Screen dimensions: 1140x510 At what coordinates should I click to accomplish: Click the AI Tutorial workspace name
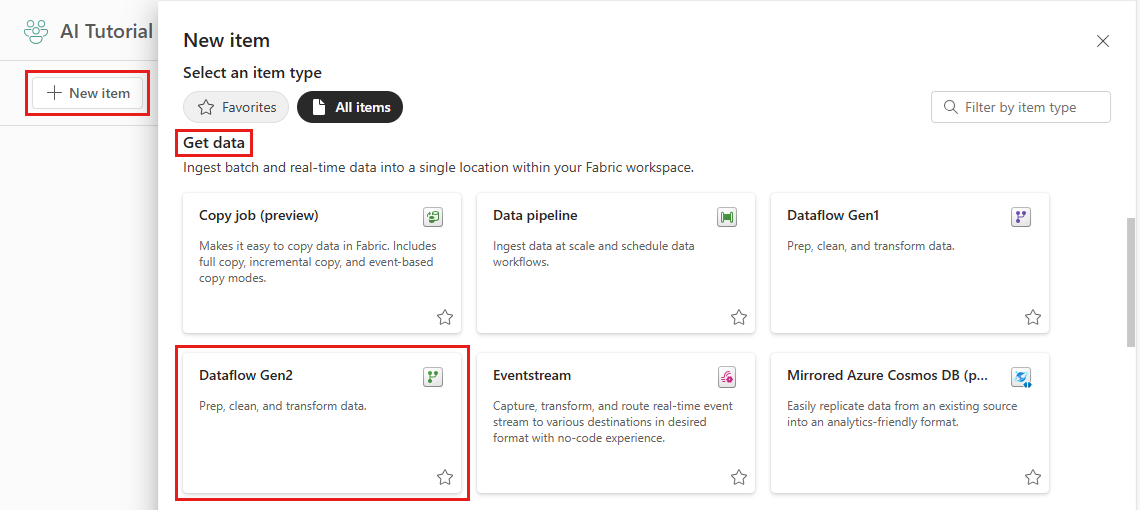coord(106,31)
